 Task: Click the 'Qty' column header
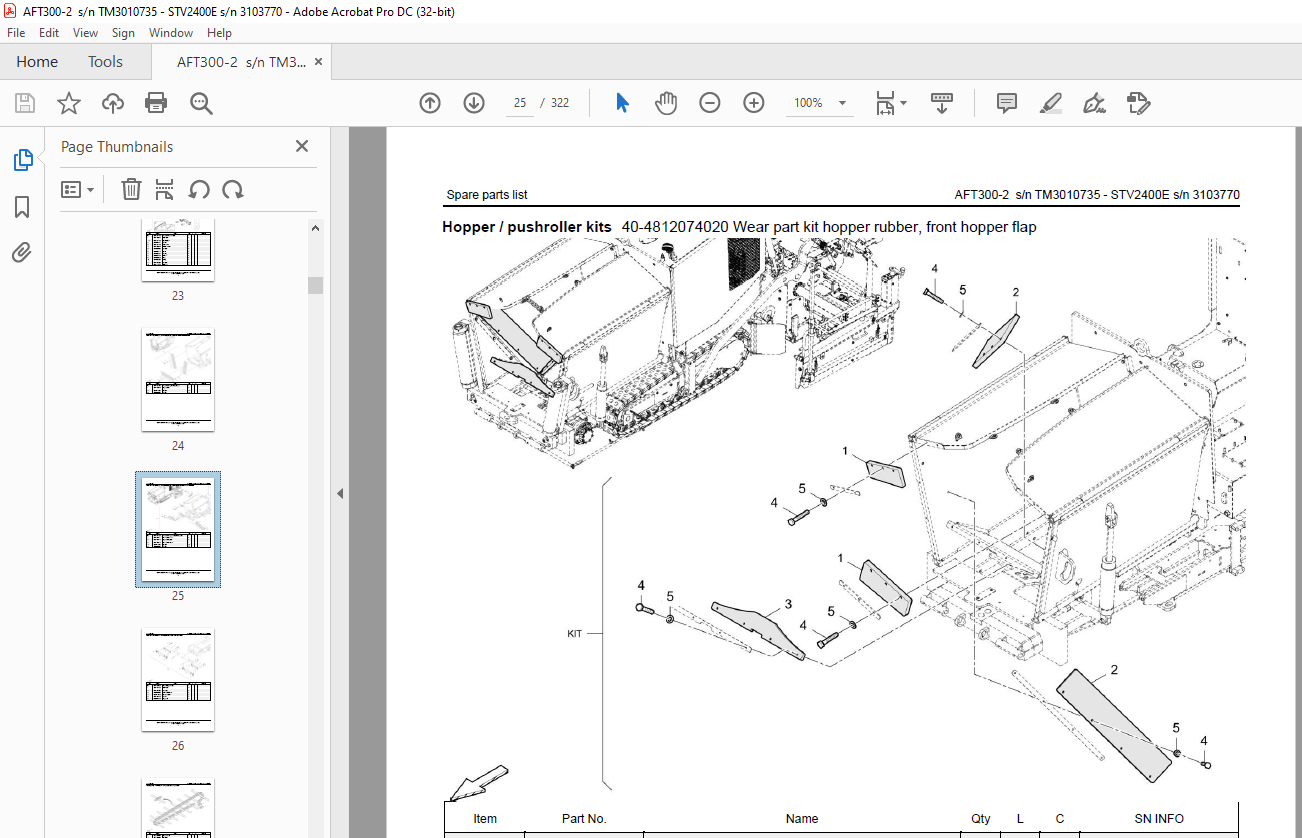point(981,818)
